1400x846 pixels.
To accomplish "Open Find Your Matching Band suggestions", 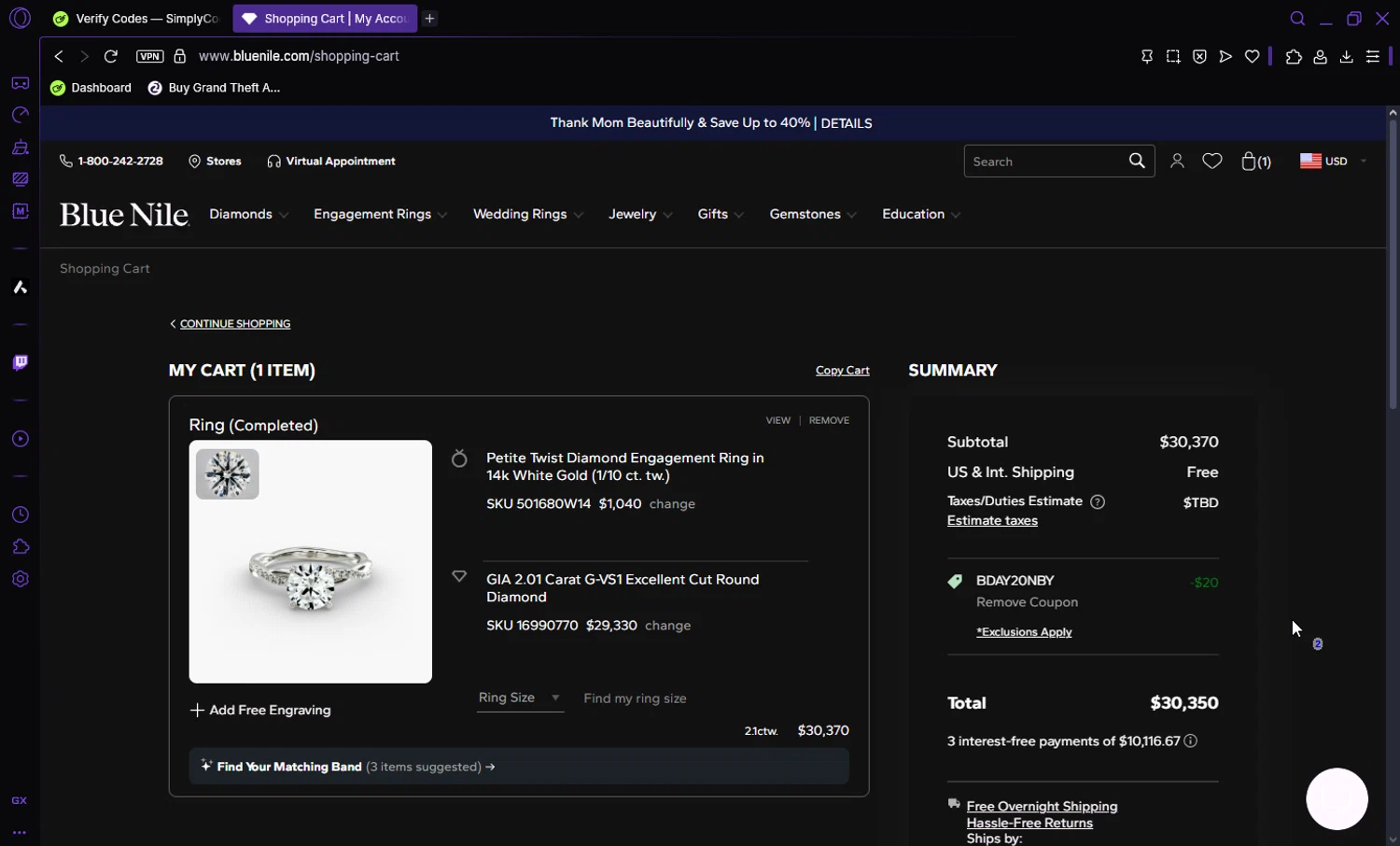I will [x=519, y=767].
